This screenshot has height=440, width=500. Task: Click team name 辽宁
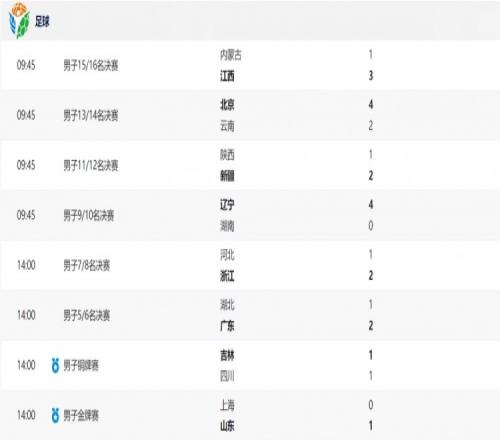click(227, 205)
